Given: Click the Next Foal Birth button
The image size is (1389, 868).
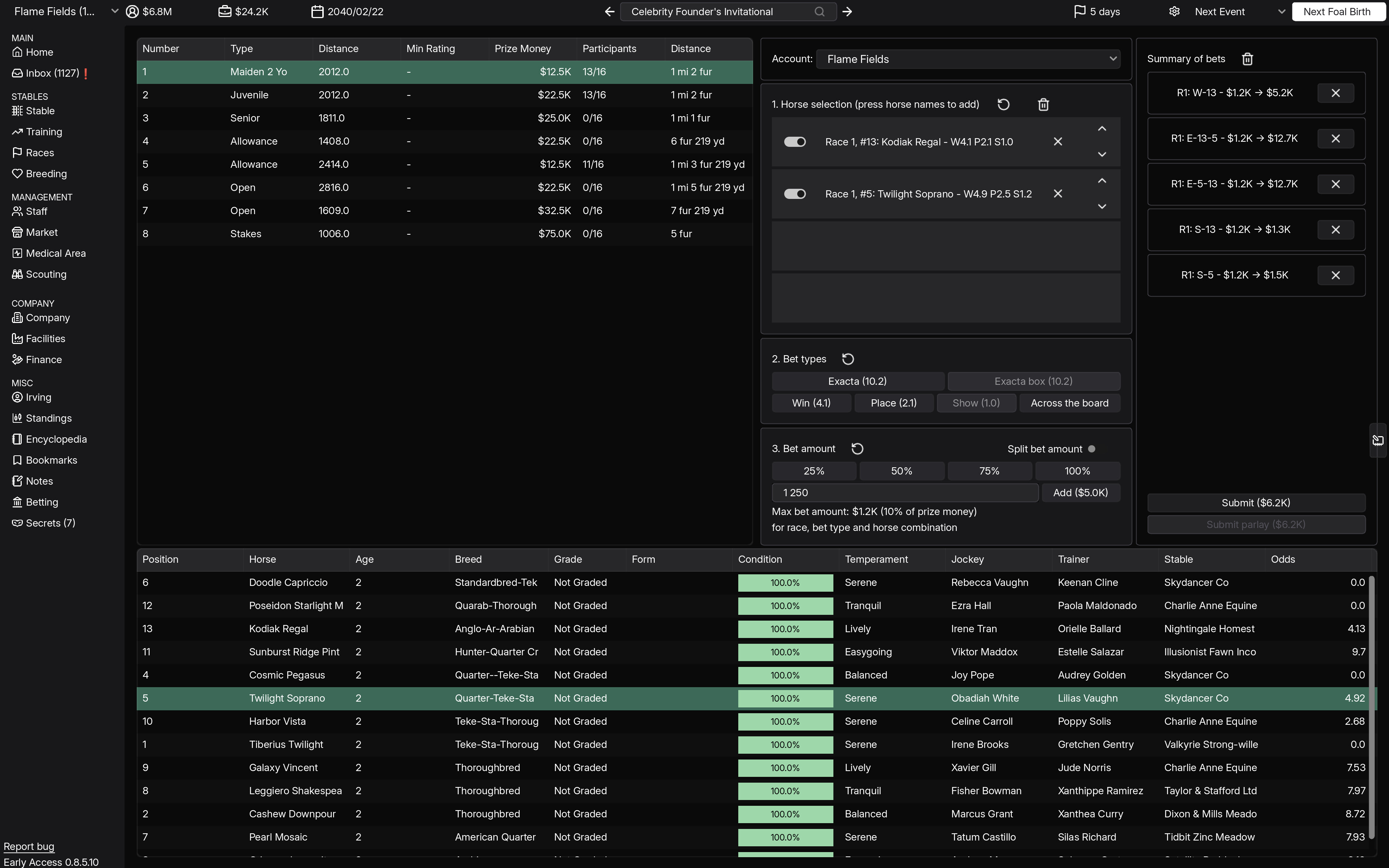Looking at the screenshot, I should pos(1338,11).
